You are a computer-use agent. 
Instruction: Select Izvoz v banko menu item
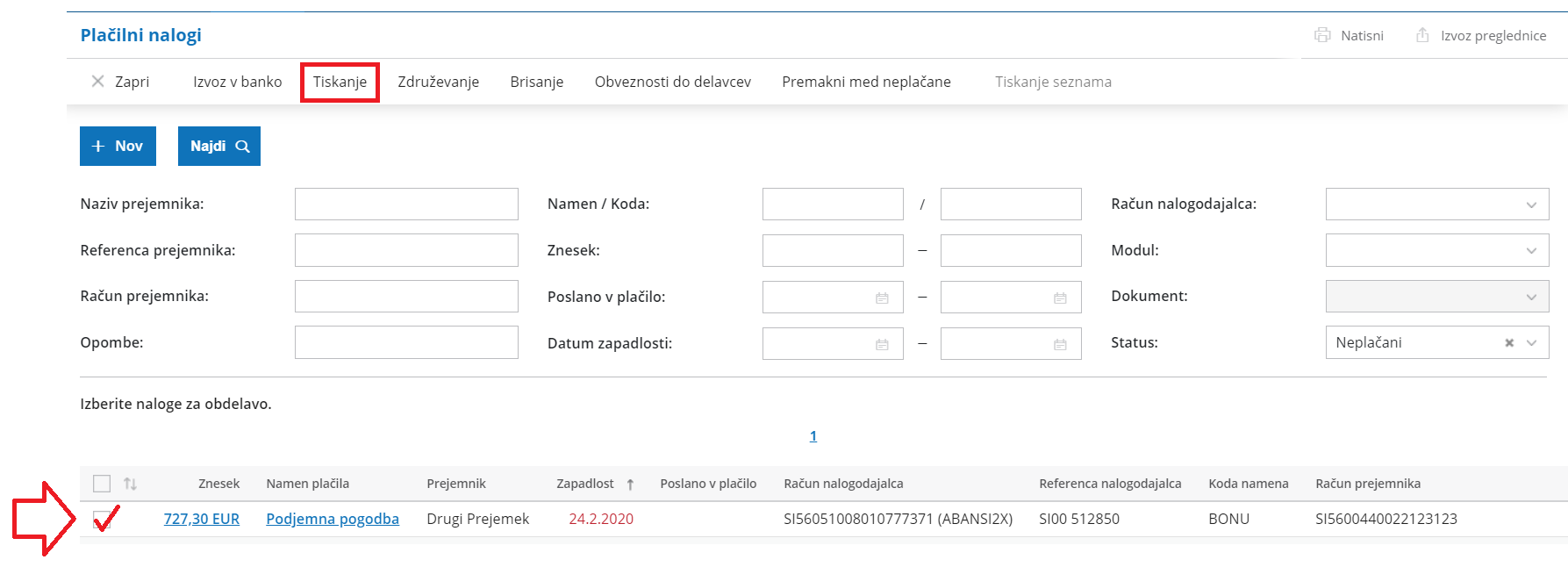[237, 82]
